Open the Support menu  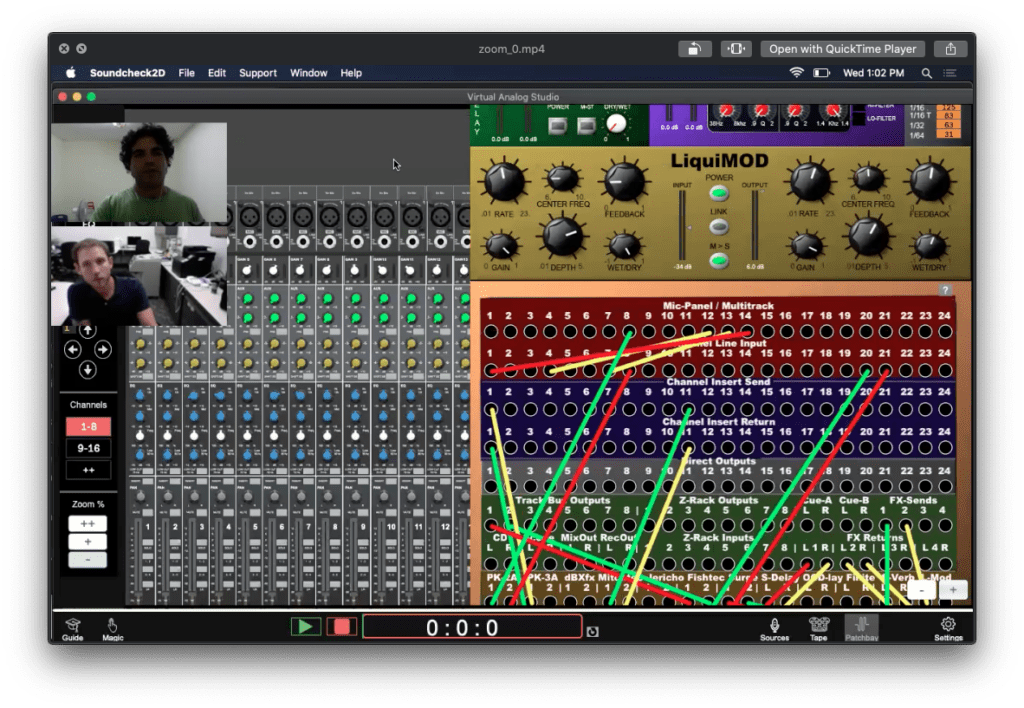point(258,72)
